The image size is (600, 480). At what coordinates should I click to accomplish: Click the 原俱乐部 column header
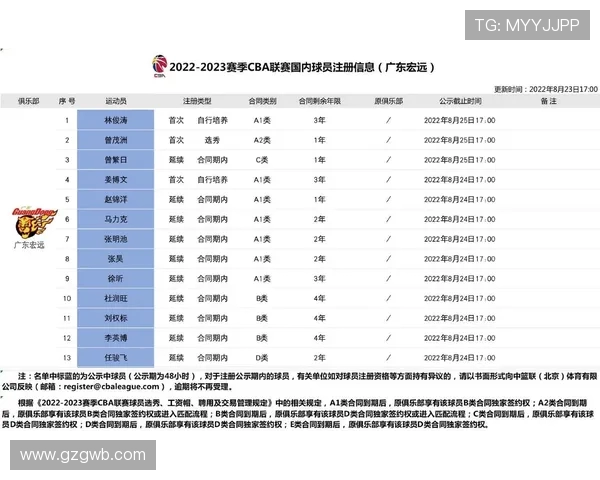click(x=388, y=101)
